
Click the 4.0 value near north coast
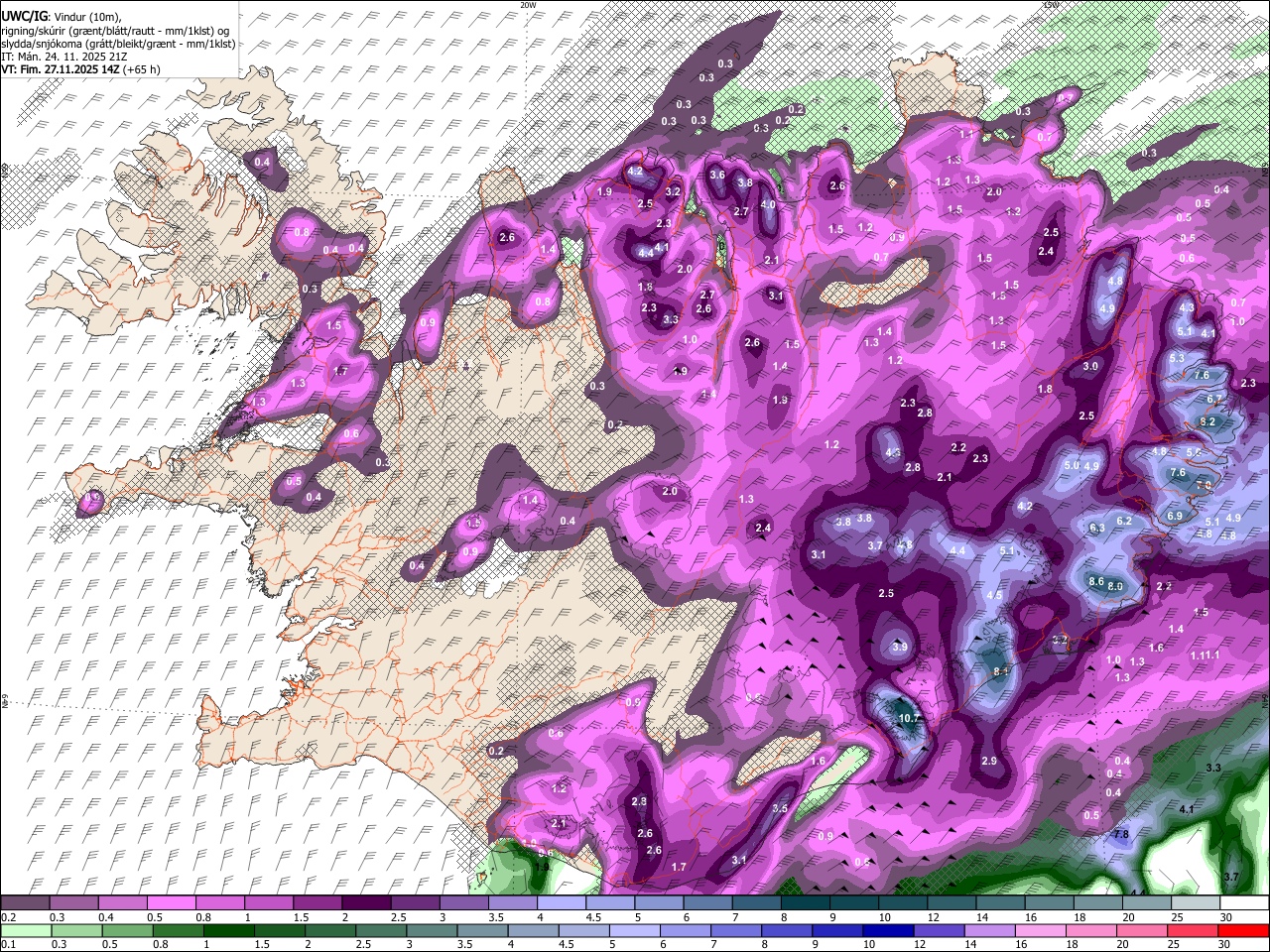(x=767, y=204)
